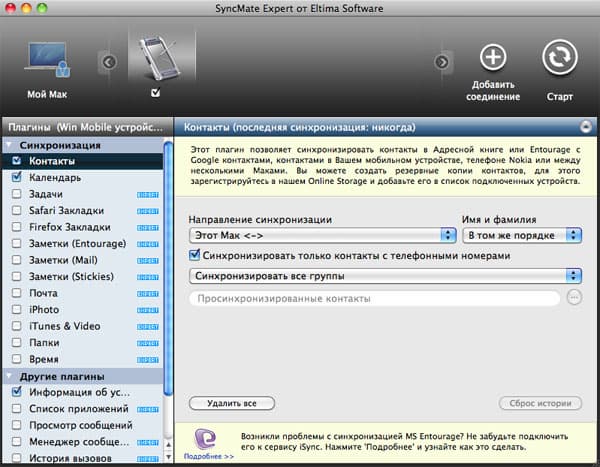Uncheck the Контакты plugin checkbox

pyautogui.click(x=16, y=161)
